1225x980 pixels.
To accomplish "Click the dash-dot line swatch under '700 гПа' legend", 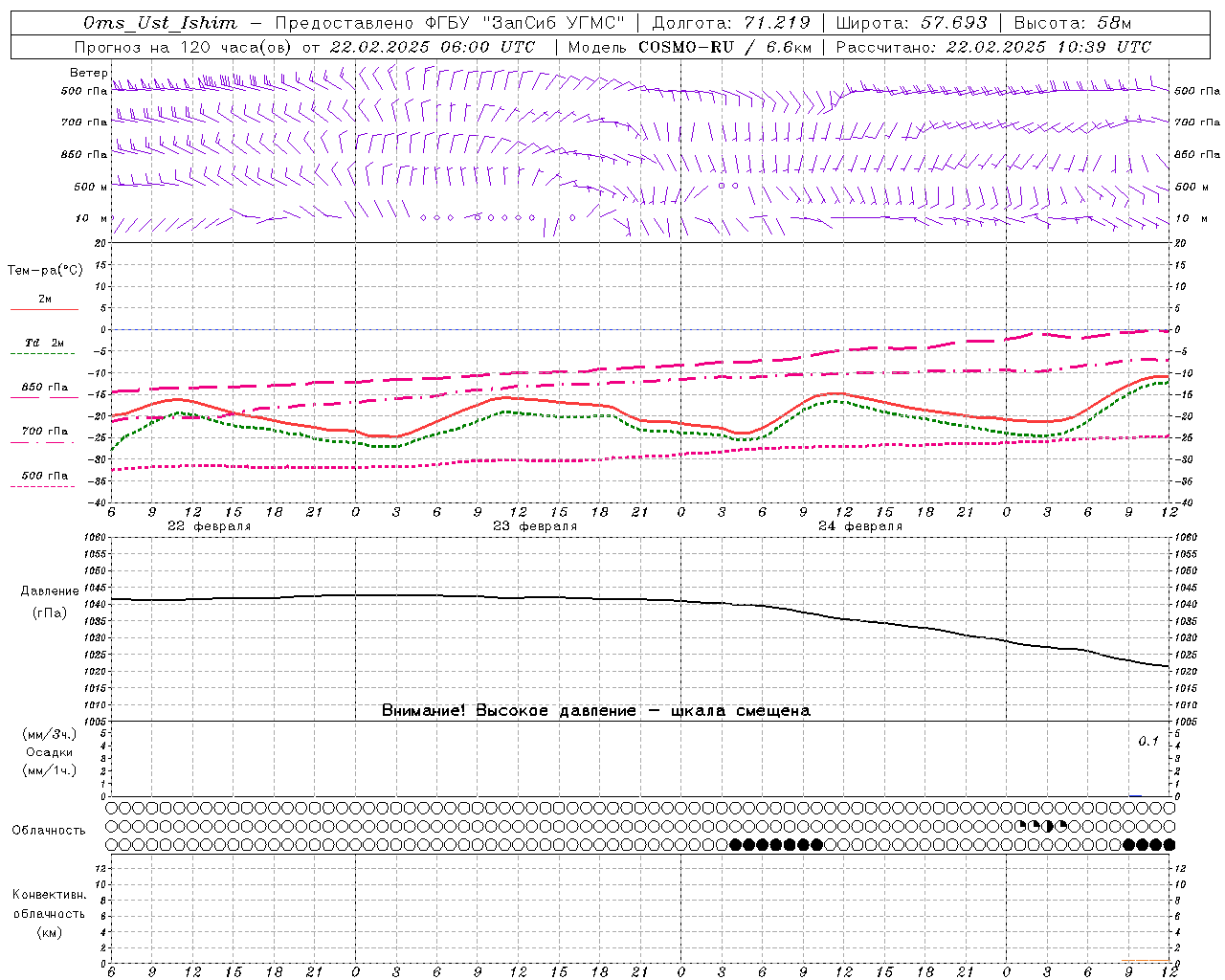I will click(43, 442).
